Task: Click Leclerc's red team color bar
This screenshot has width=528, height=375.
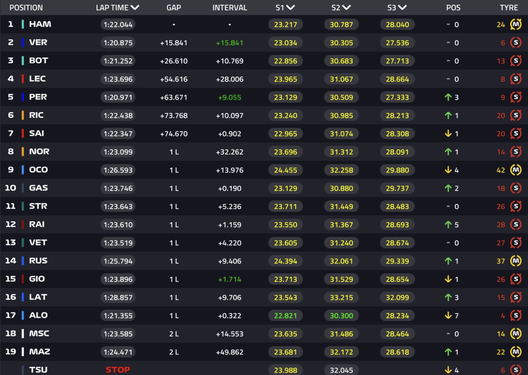Action: pos(23,79)
